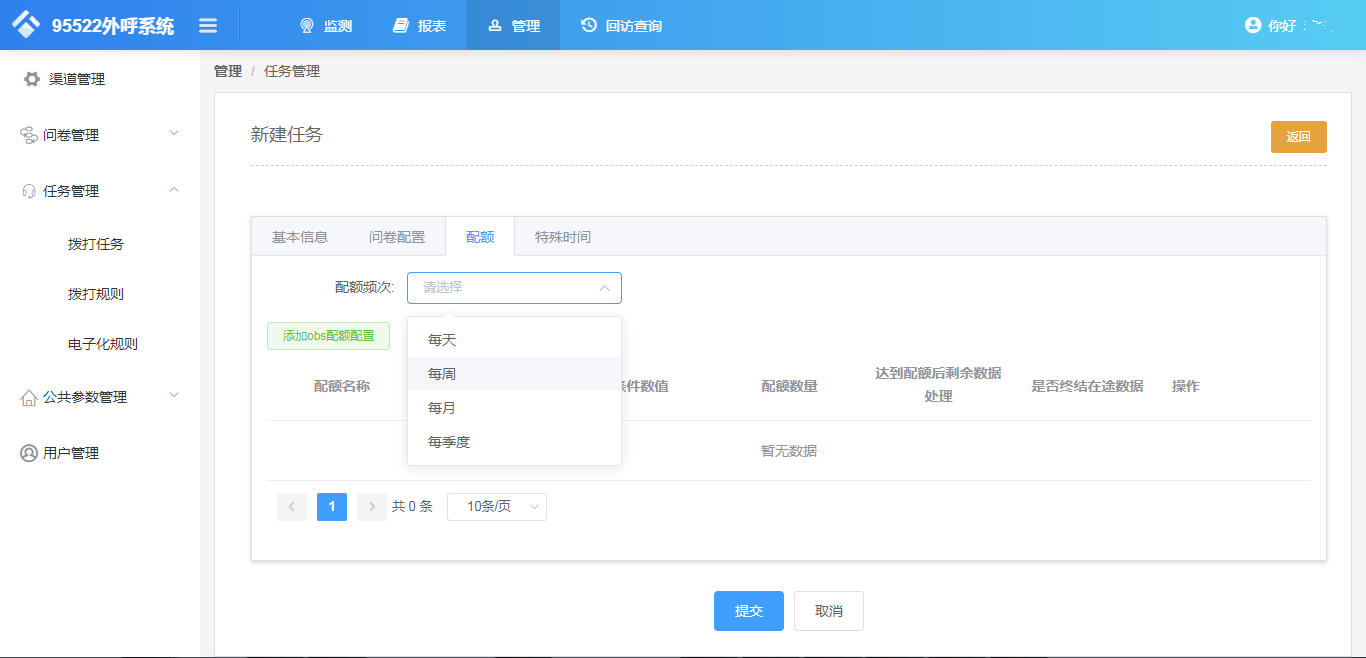Open 渠道管理 via its gear icon
The width and height of the screenshot is (1366, 658).
pyautogui.click(x=31, y=79)
